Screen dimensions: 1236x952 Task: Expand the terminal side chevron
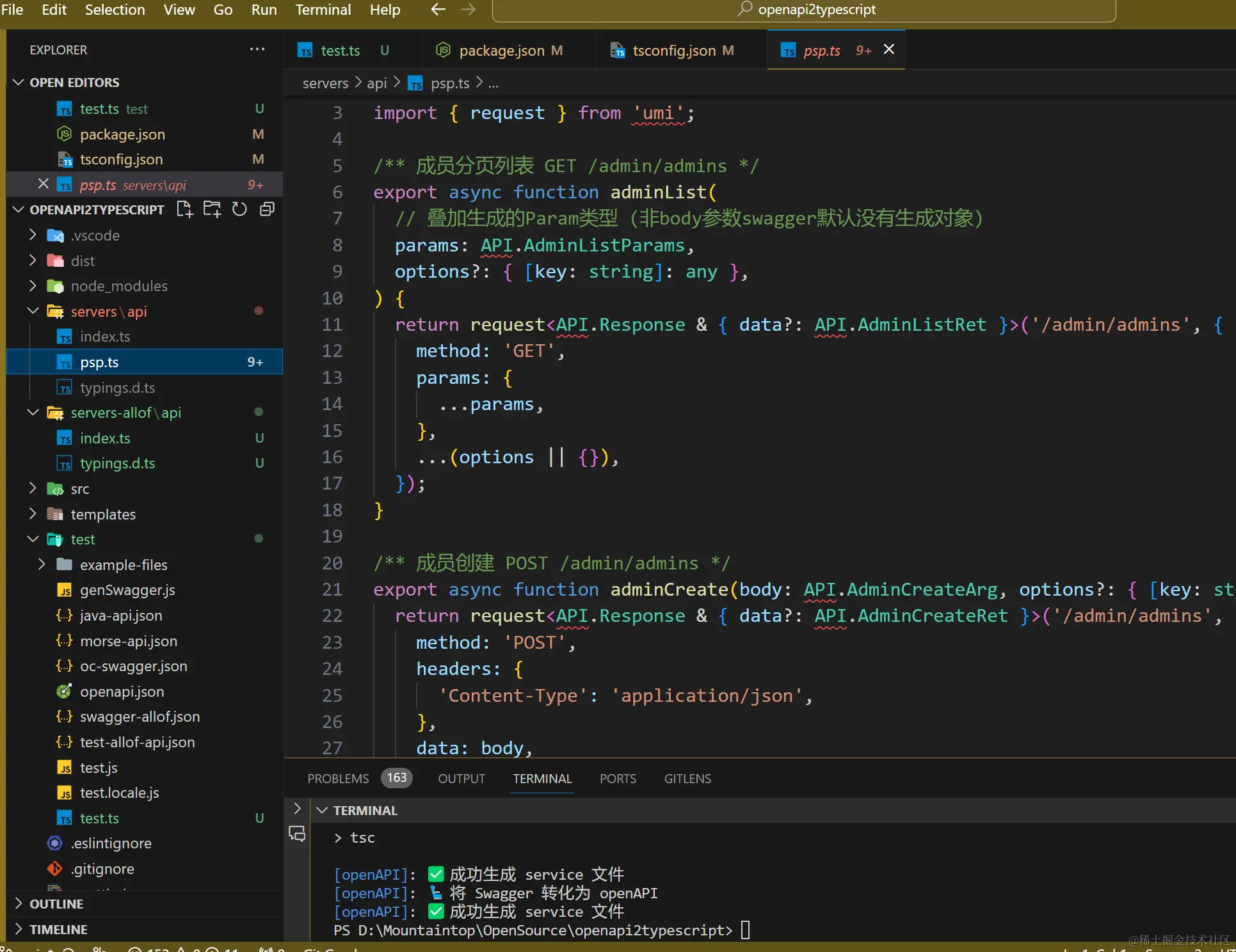(x=297, y=808)
